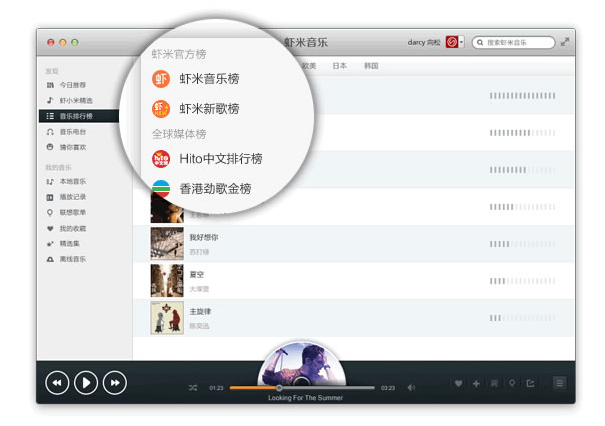Image resolution: width=605 pixels, height=426 pixels.
Task: Select 音乐排行榜 in the sidebar
Action: pos(79,116)
